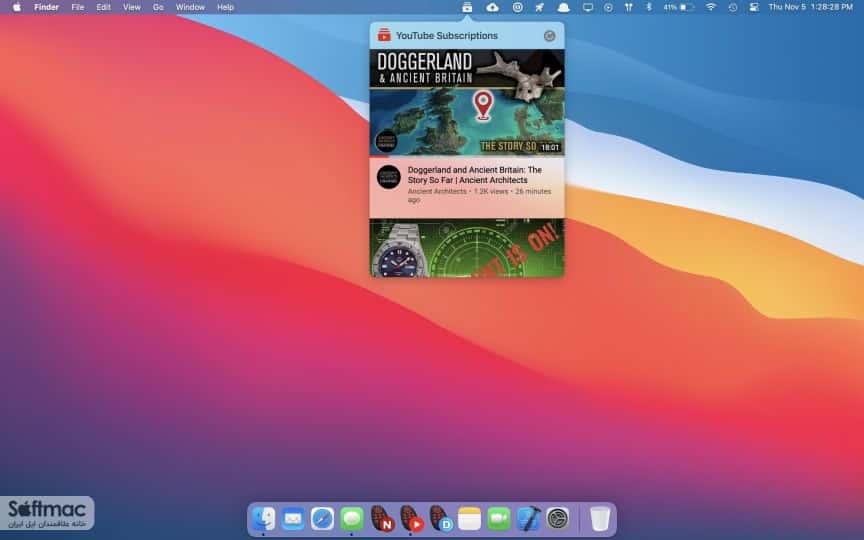Open the corn app with play badge in Dock

pos(411,519)
